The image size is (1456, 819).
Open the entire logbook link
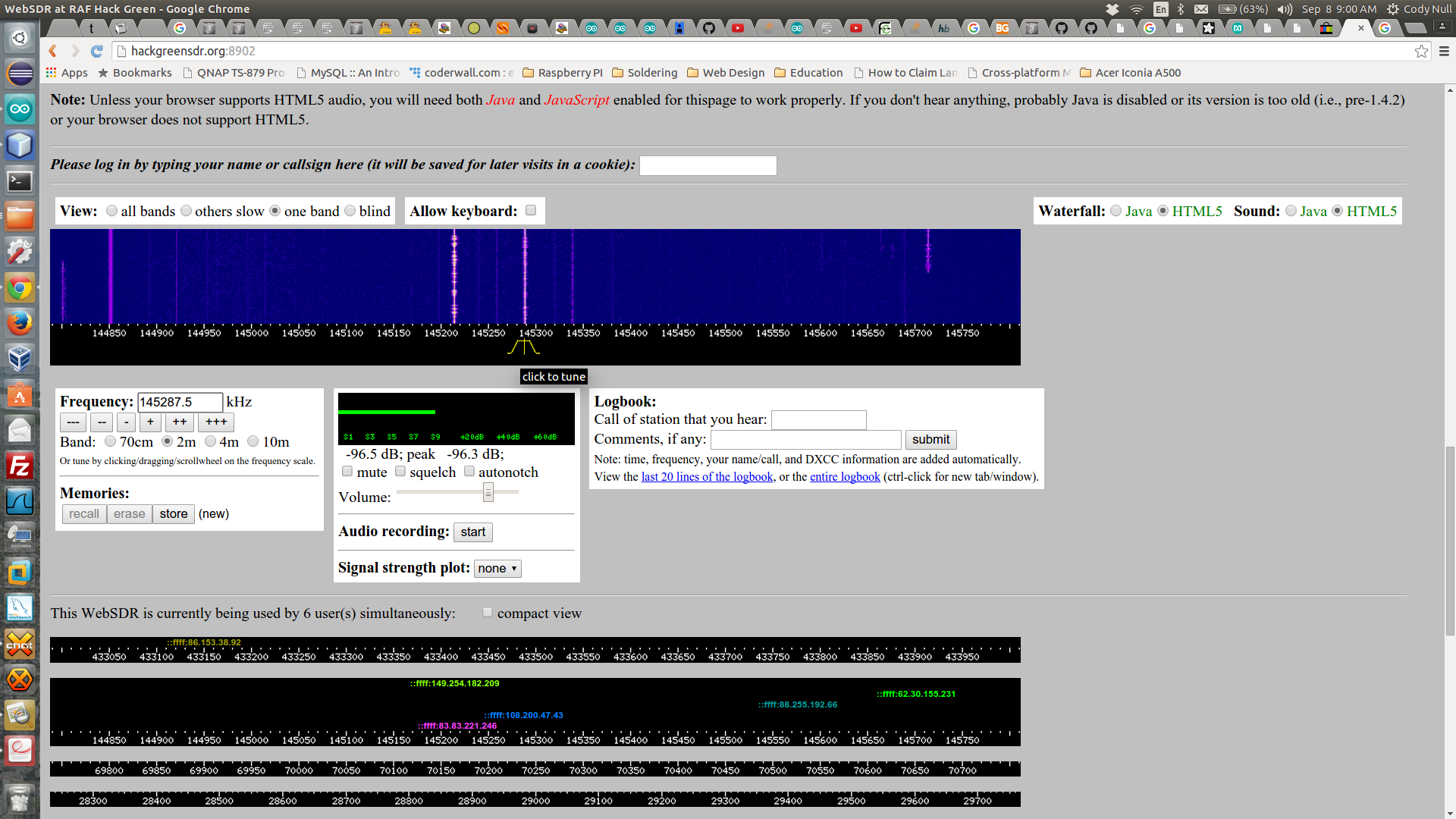(x=845, y=477)
